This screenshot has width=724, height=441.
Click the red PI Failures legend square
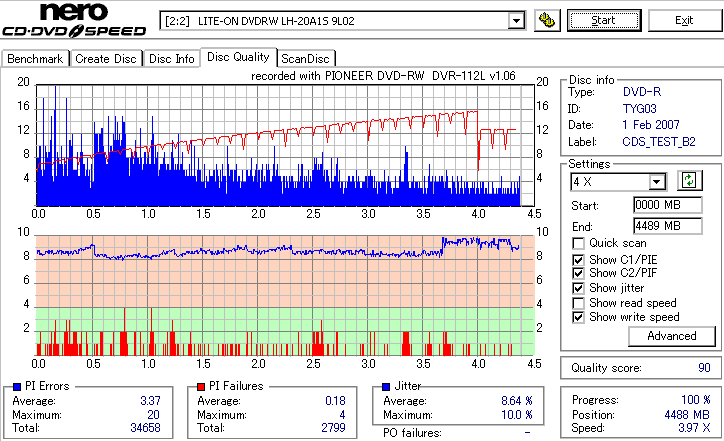201,387
